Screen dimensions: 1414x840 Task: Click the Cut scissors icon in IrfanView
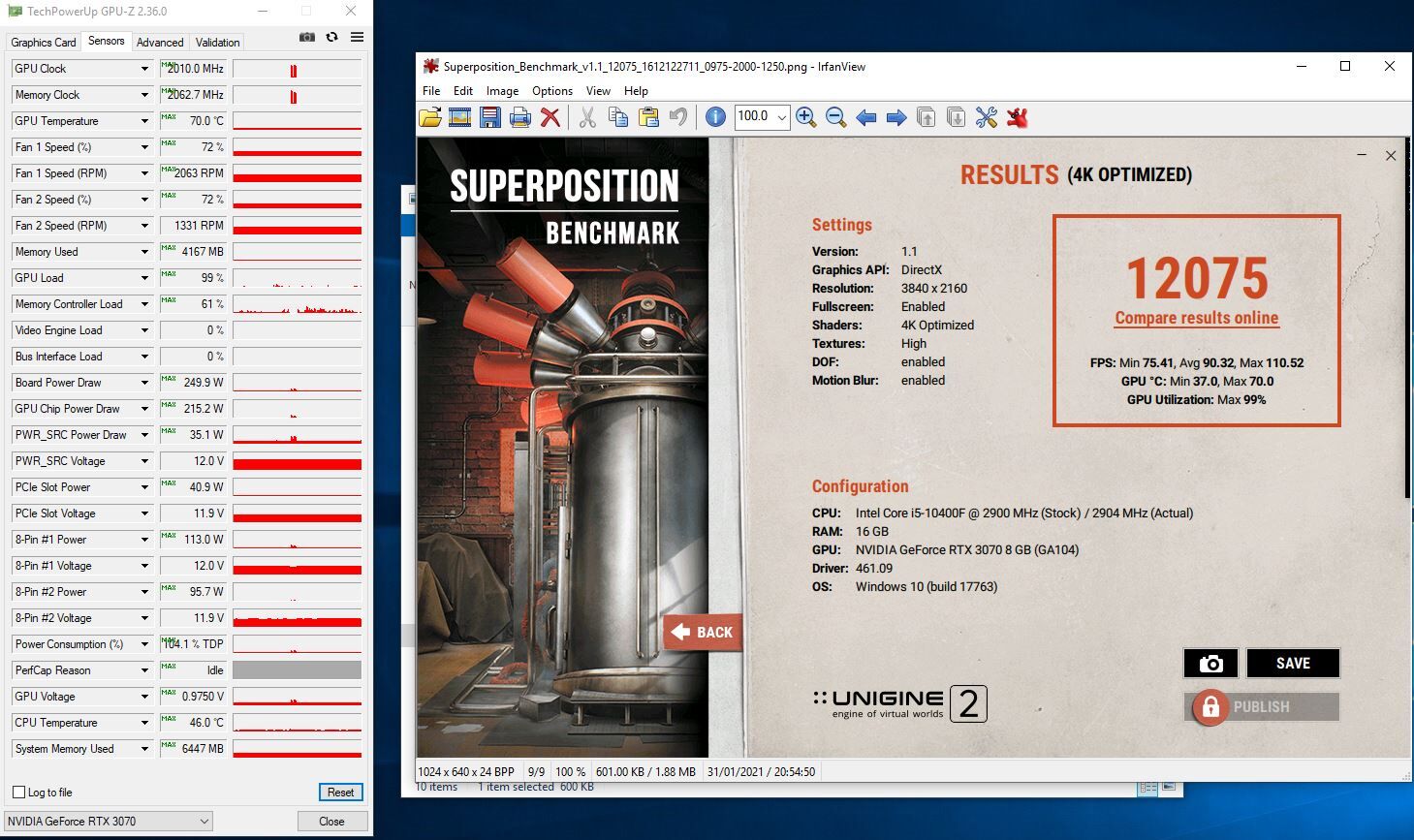click(587, 117)
